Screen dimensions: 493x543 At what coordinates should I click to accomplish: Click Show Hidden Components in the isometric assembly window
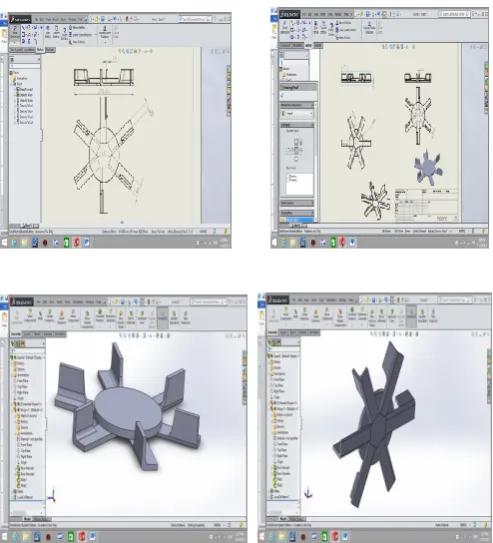pos(87,318)
